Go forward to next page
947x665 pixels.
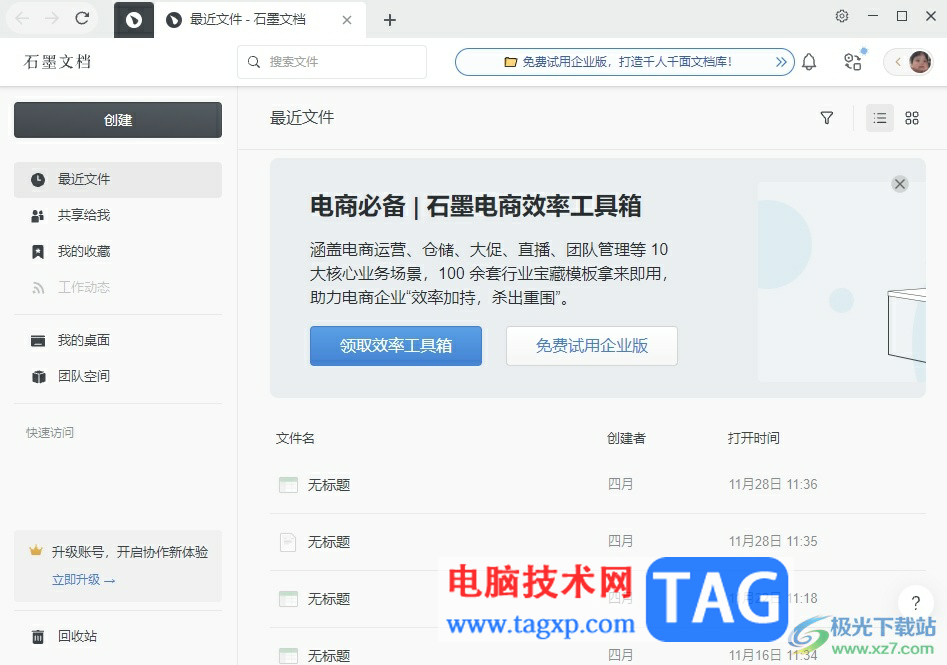pos(52,19)
